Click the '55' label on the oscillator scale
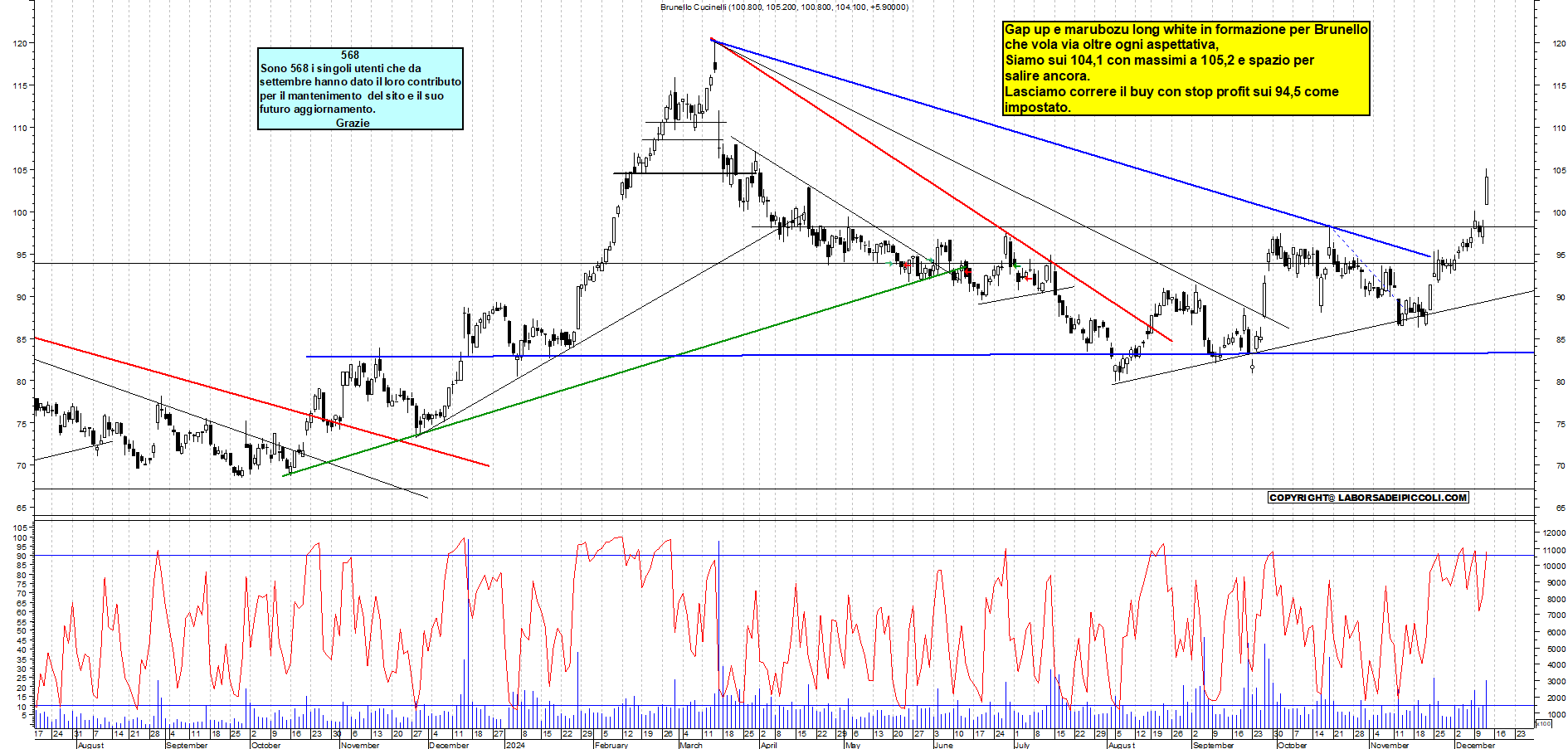Image resolution: width=1568 pixels, height=749 pixels. [22, 622]
